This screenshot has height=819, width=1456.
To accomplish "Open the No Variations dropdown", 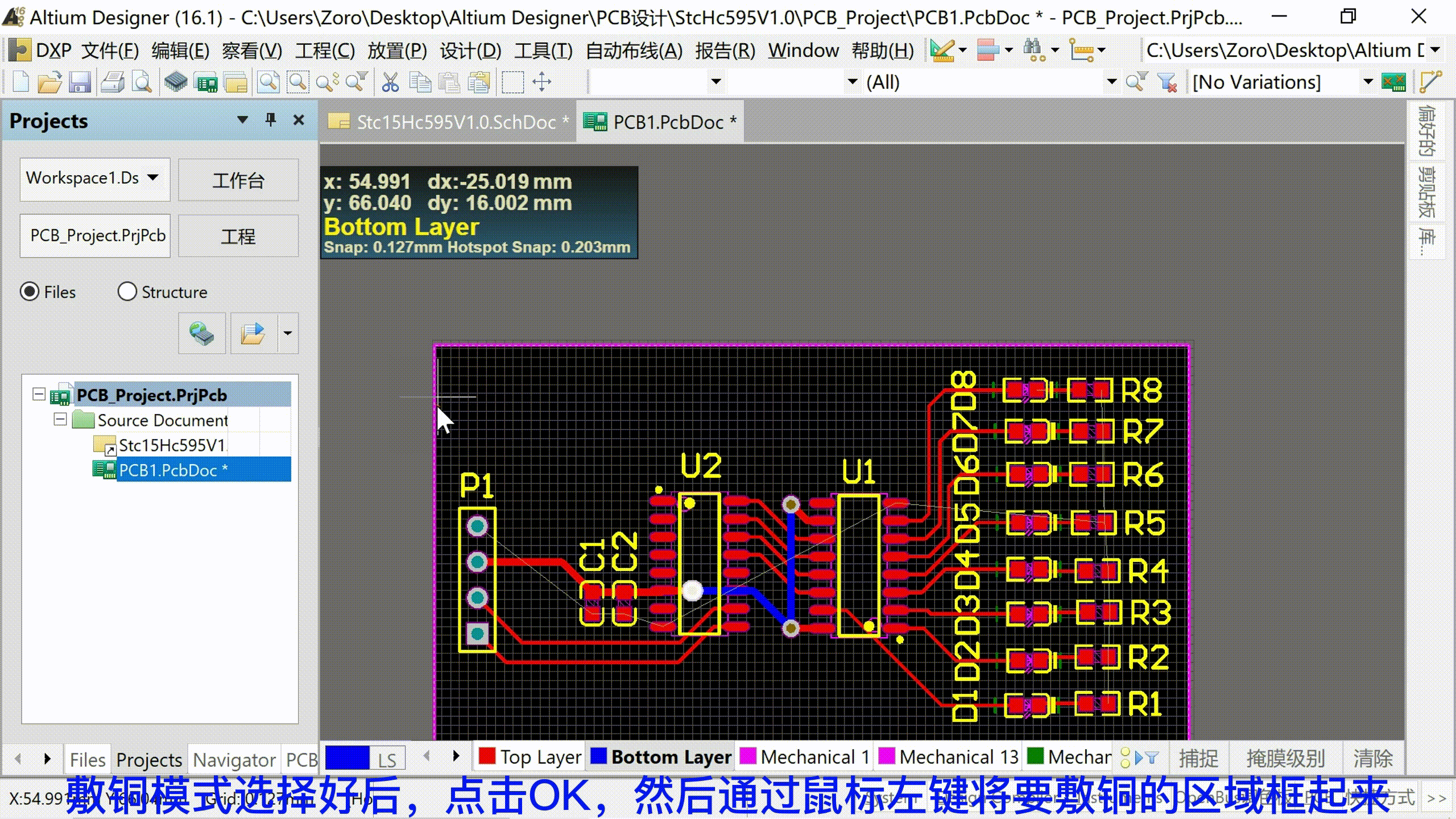I will pos(1368,82).
